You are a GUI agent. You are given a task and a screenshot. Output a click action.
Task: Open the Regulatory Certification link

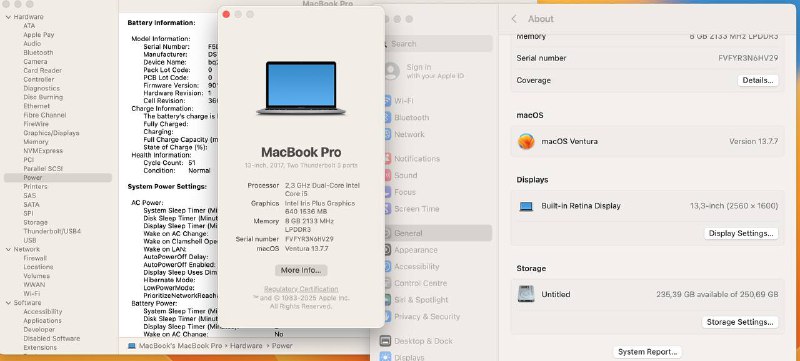(301, 289)
